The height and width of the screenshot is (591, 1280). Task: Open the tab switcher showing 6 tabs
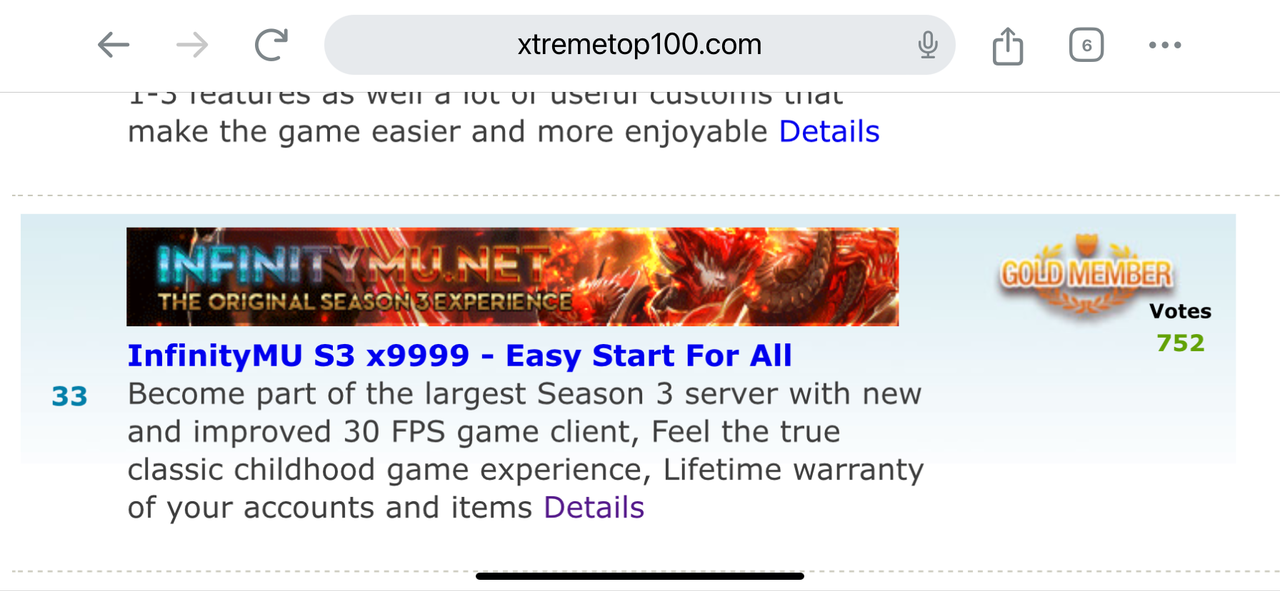(x=1086, y=45)
